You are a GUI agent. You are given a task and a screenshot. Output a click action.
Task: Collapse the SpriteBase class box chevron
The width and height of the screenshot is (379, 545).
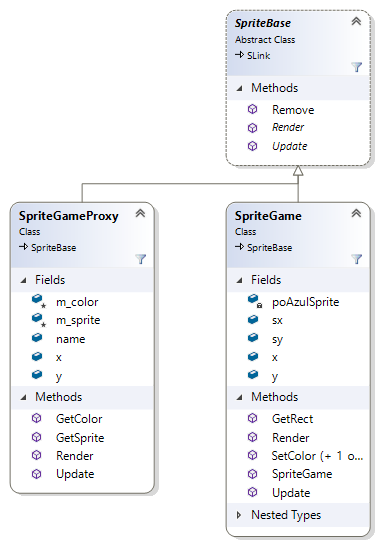356,22
